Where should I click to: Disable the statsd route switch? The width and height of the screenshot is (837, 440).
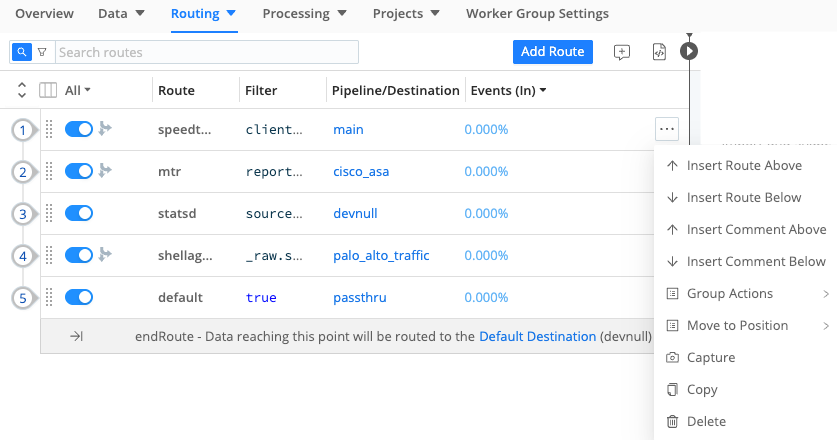(x=79, y=213)
